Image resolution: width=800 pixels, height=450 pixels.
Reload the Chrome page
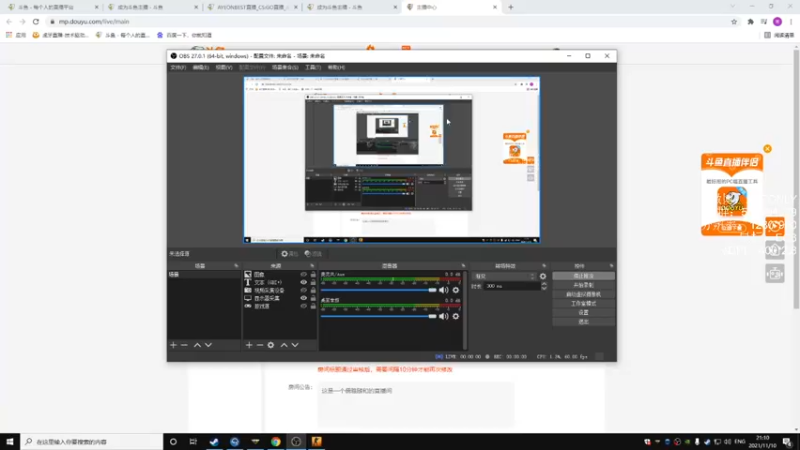(x=36, y=22)
